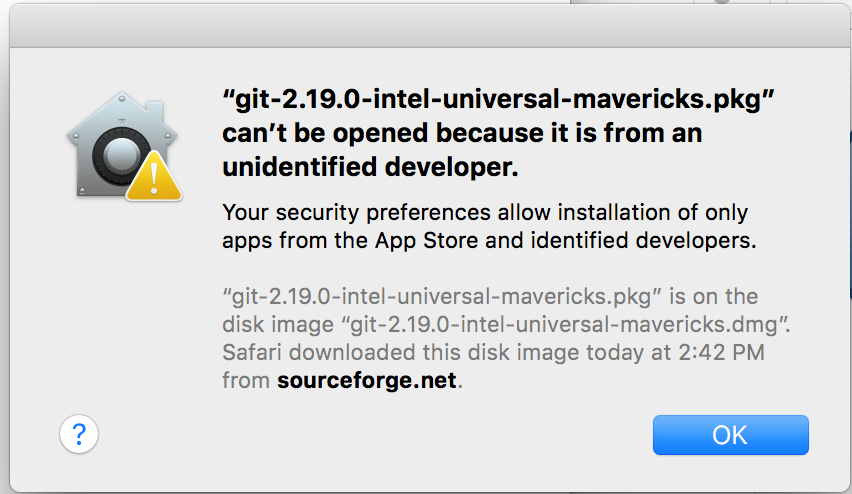
Task: Click the word "from" before sourceforge.net
Action: pos(243,381)
